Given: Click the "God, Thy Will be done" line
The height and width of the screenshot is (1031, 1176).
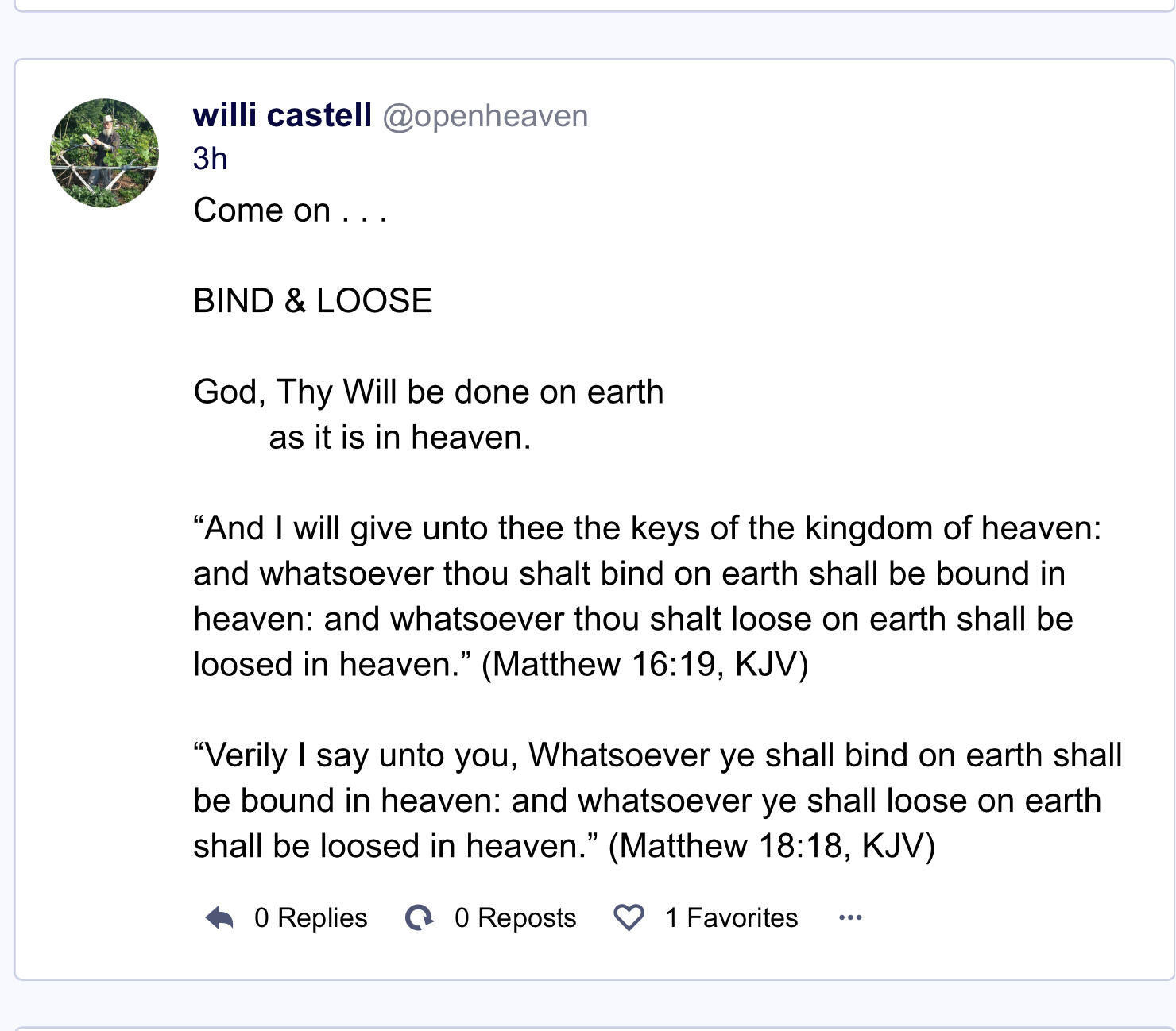Looking at the screenshot, I should tap(428, 392).
